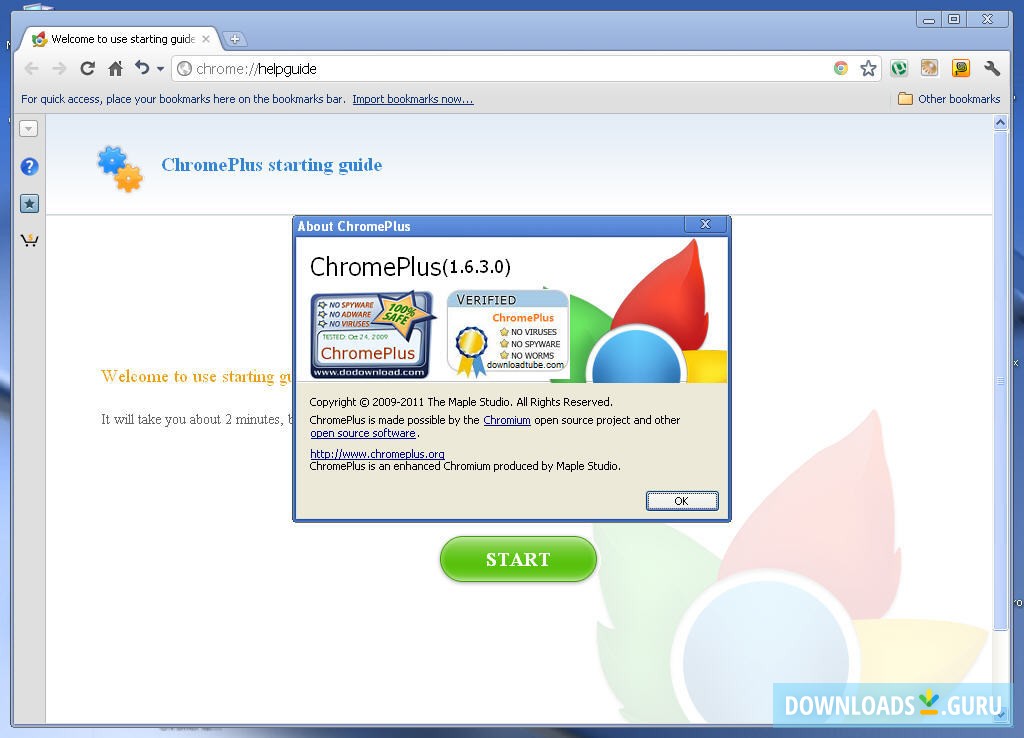
Task: Reload the page with the refresh icon
Action: (87, 68)
